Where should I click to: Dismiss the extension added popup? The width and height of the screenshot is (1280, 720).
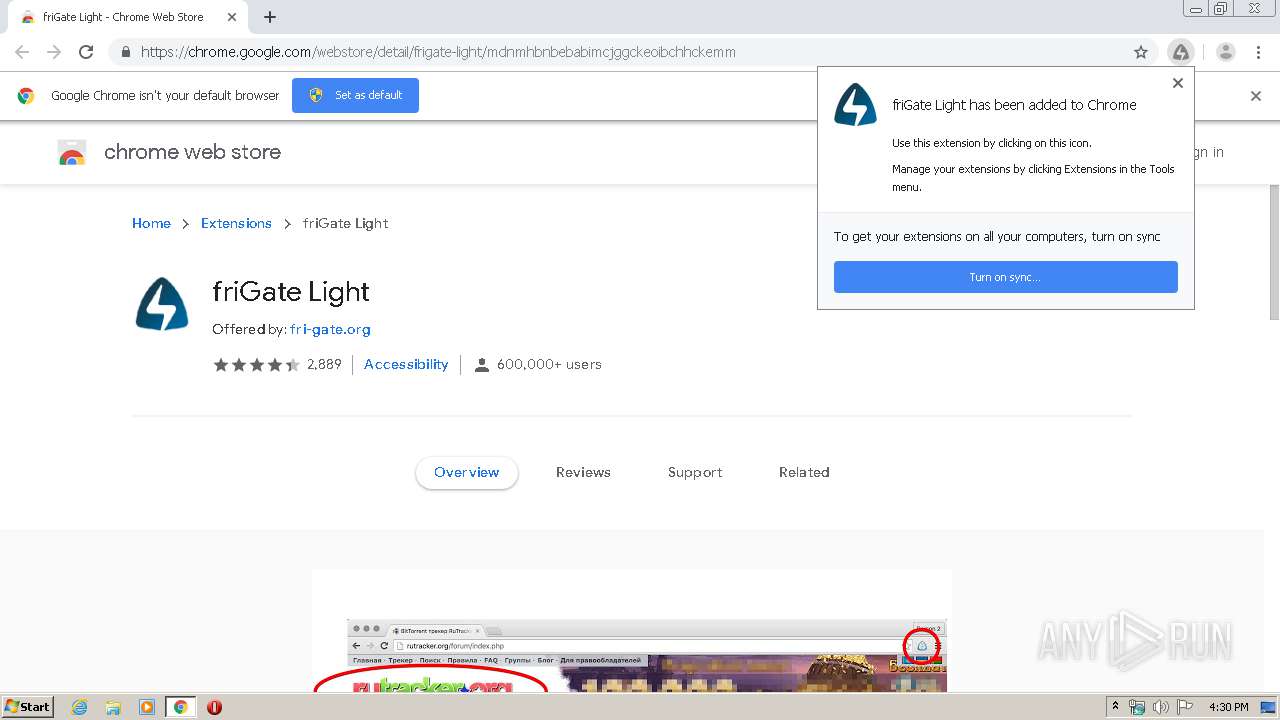(x=1178, y=83)
